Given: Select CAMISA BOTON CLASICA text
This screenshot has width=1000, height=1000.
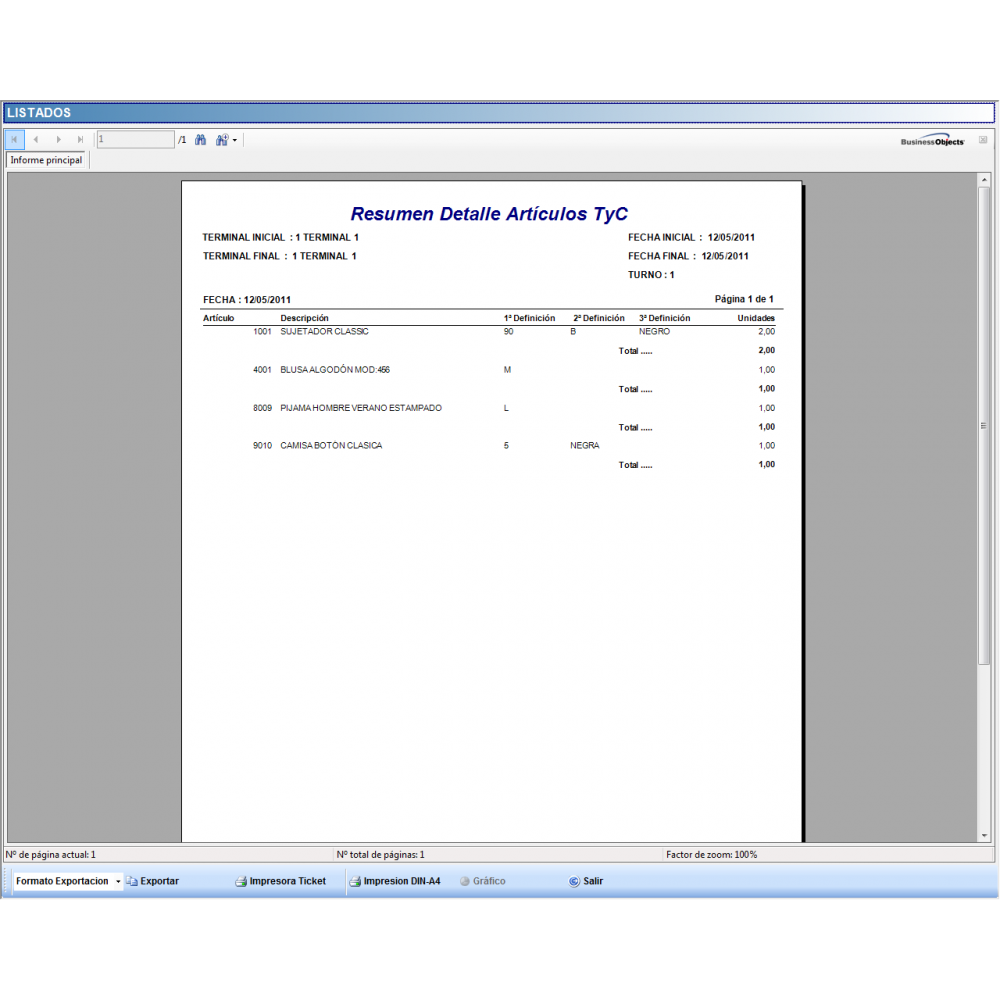Looking at the screenshot, I should (x=331, y=446).
